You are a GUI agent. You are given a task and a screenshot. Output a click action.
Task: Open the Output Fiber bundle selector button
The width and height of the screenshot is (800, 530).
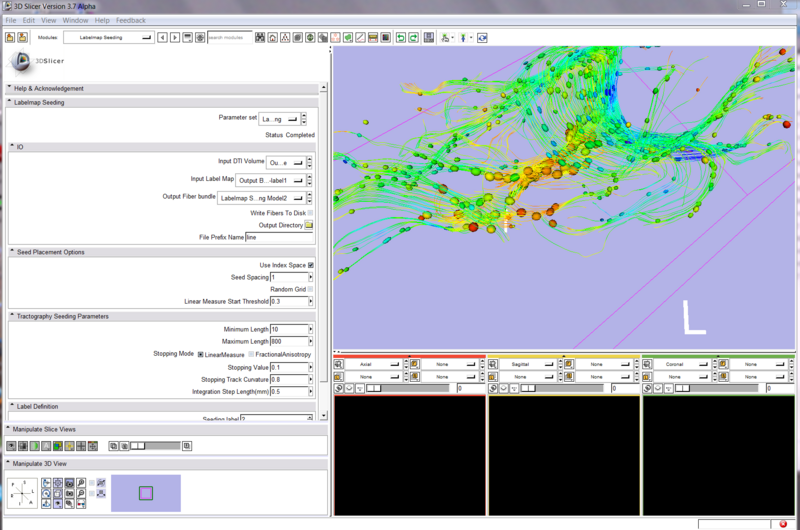(x=260, y=198)
